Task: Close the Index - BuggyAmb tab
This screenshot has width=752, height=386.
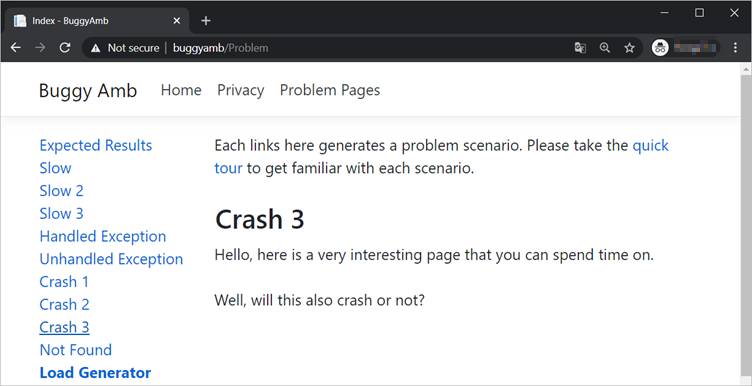Action: tap(176, 21)
